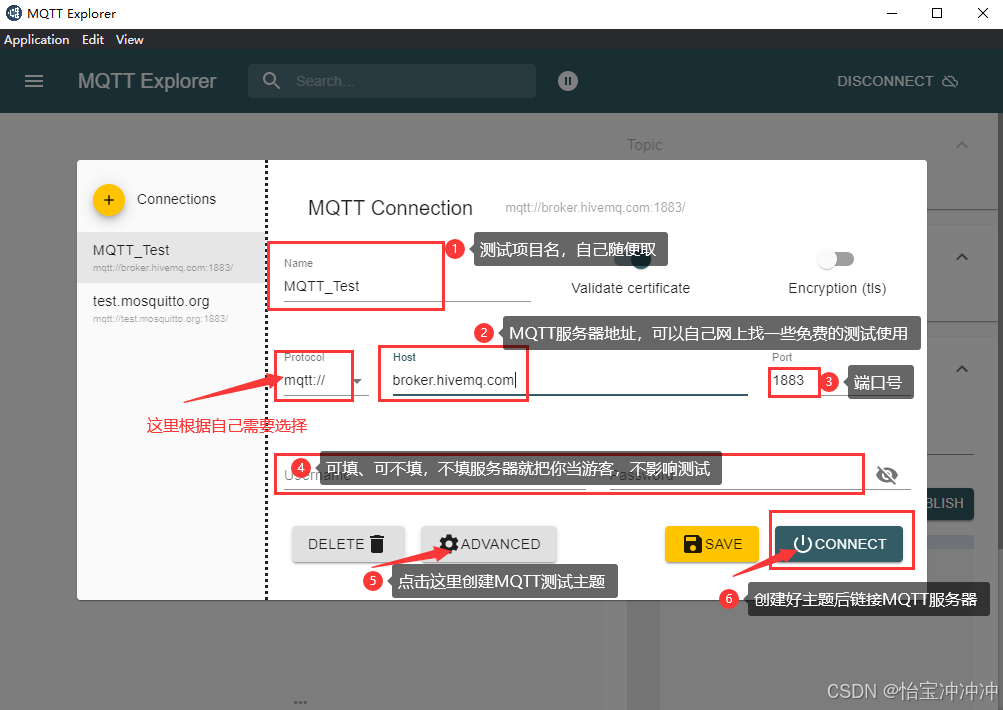This screenshot has width=1003, height=710.
Task: Click the Name input field
Action: click(407, 286)
